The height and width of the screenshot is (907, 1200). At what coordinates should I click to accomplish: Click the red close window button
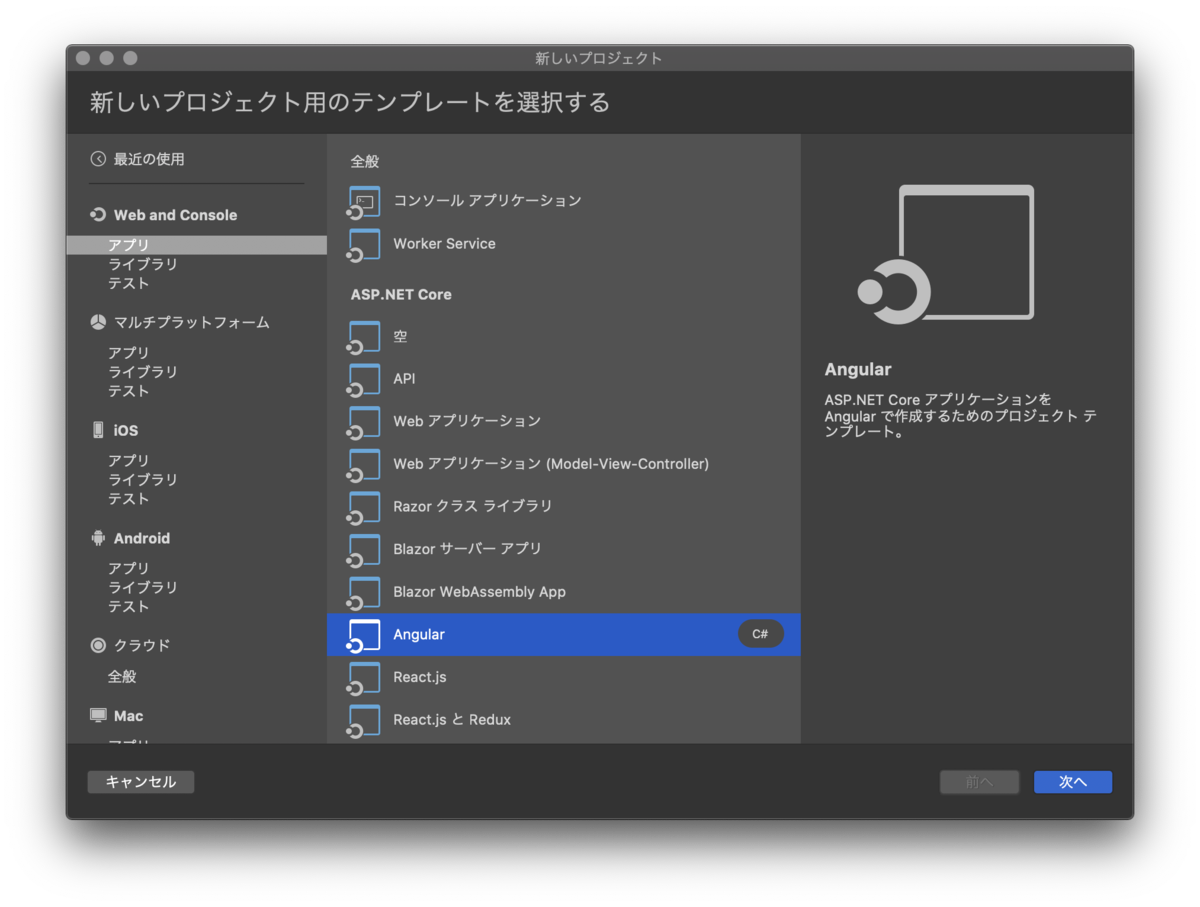(83, 58)
